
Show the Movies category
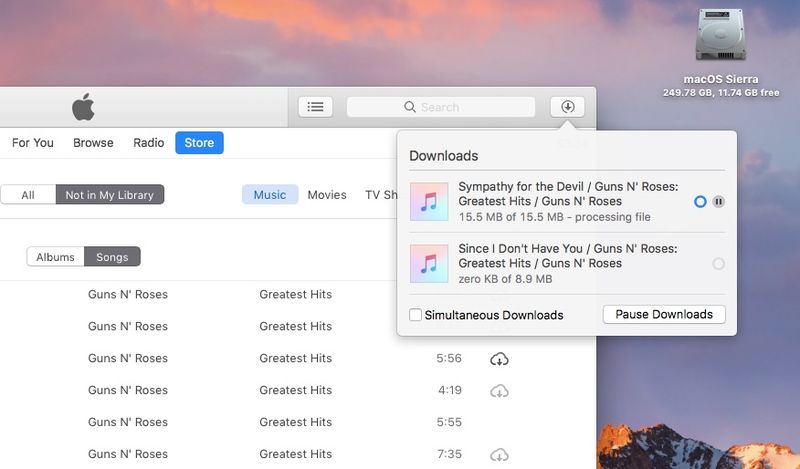click(x=327, y=195)
